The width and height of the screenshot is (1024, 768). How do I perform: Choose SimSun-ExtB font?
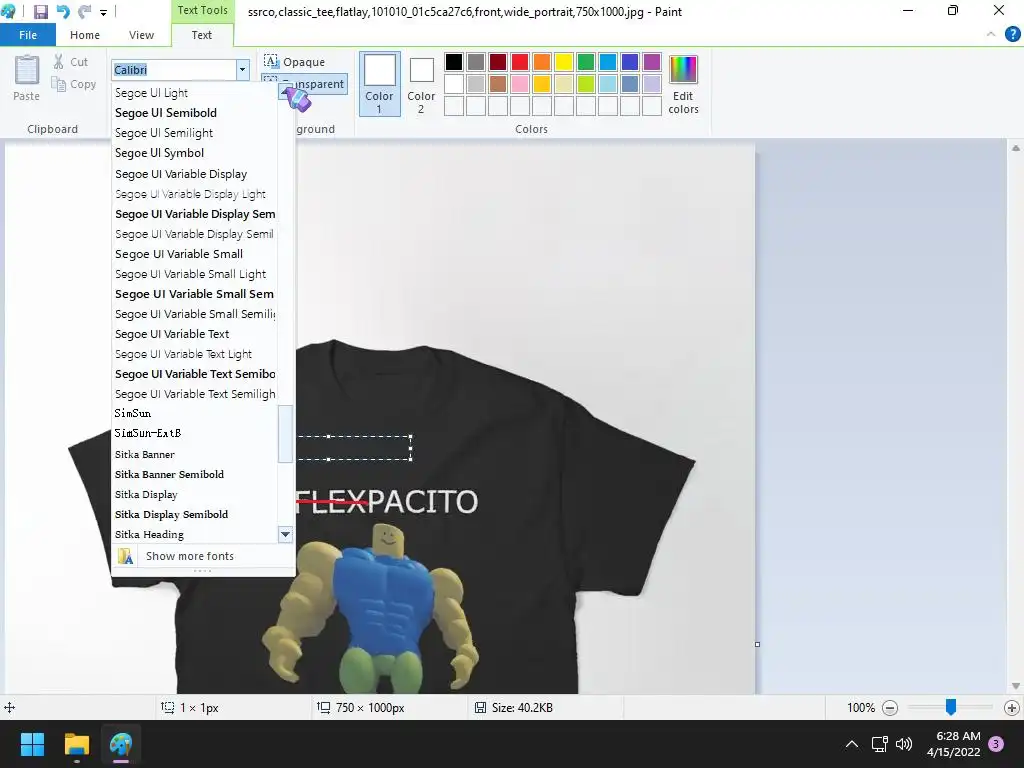pyautogui.click(x=194, y=433)
